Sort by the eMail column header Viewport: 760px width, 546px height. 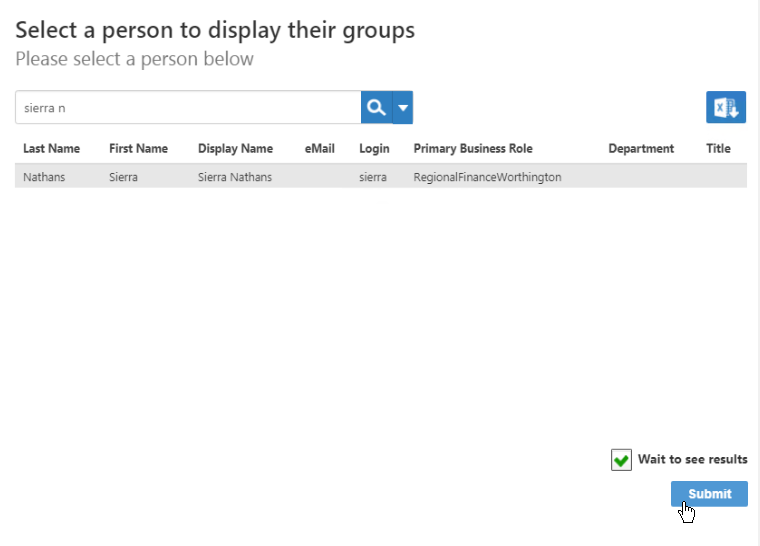coord(320,149)
